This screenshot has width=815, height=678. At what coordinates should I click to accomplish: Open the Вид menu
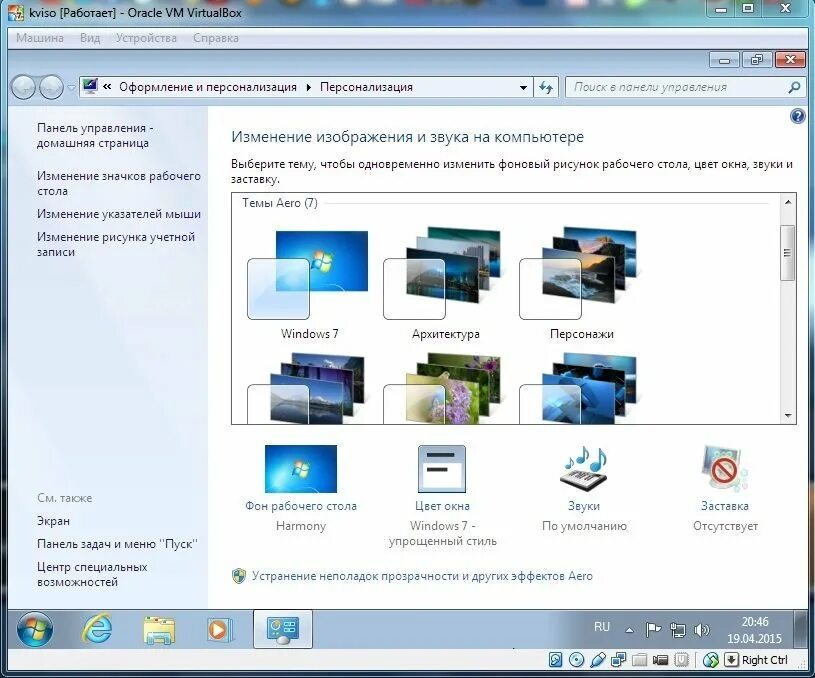[x=90, y=38]
